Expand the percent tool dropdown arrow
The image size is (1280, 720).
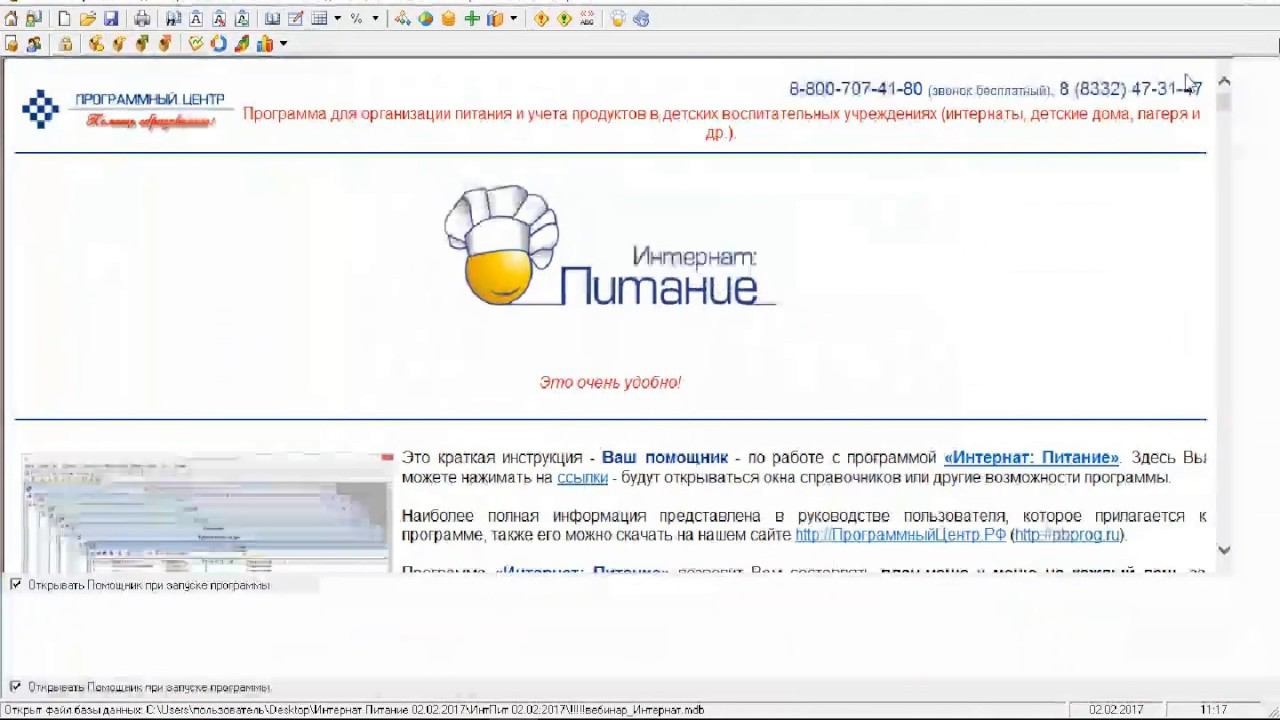coord(375,19)
